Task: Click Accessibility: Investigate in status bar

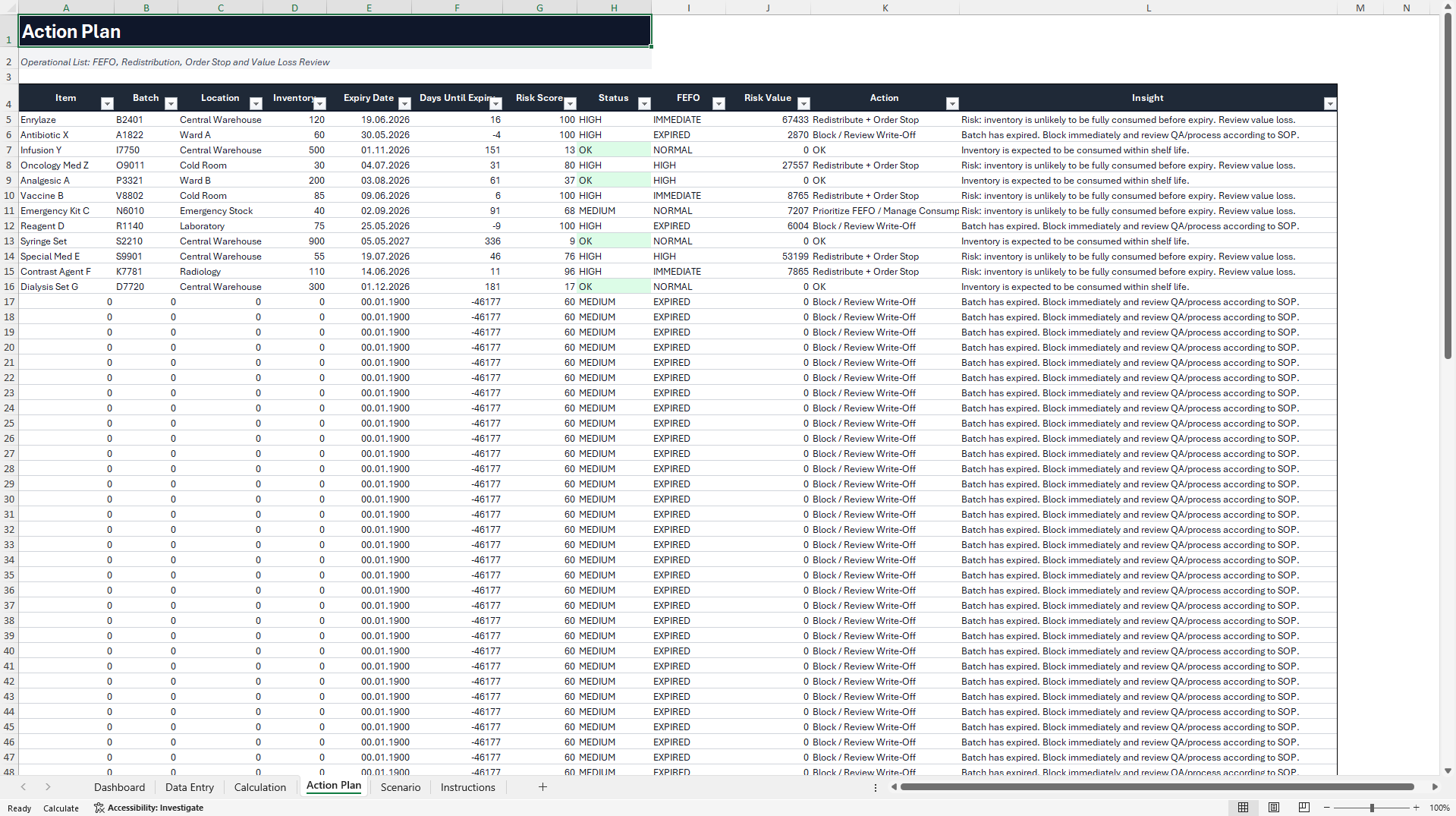Action: pos(149,808)
